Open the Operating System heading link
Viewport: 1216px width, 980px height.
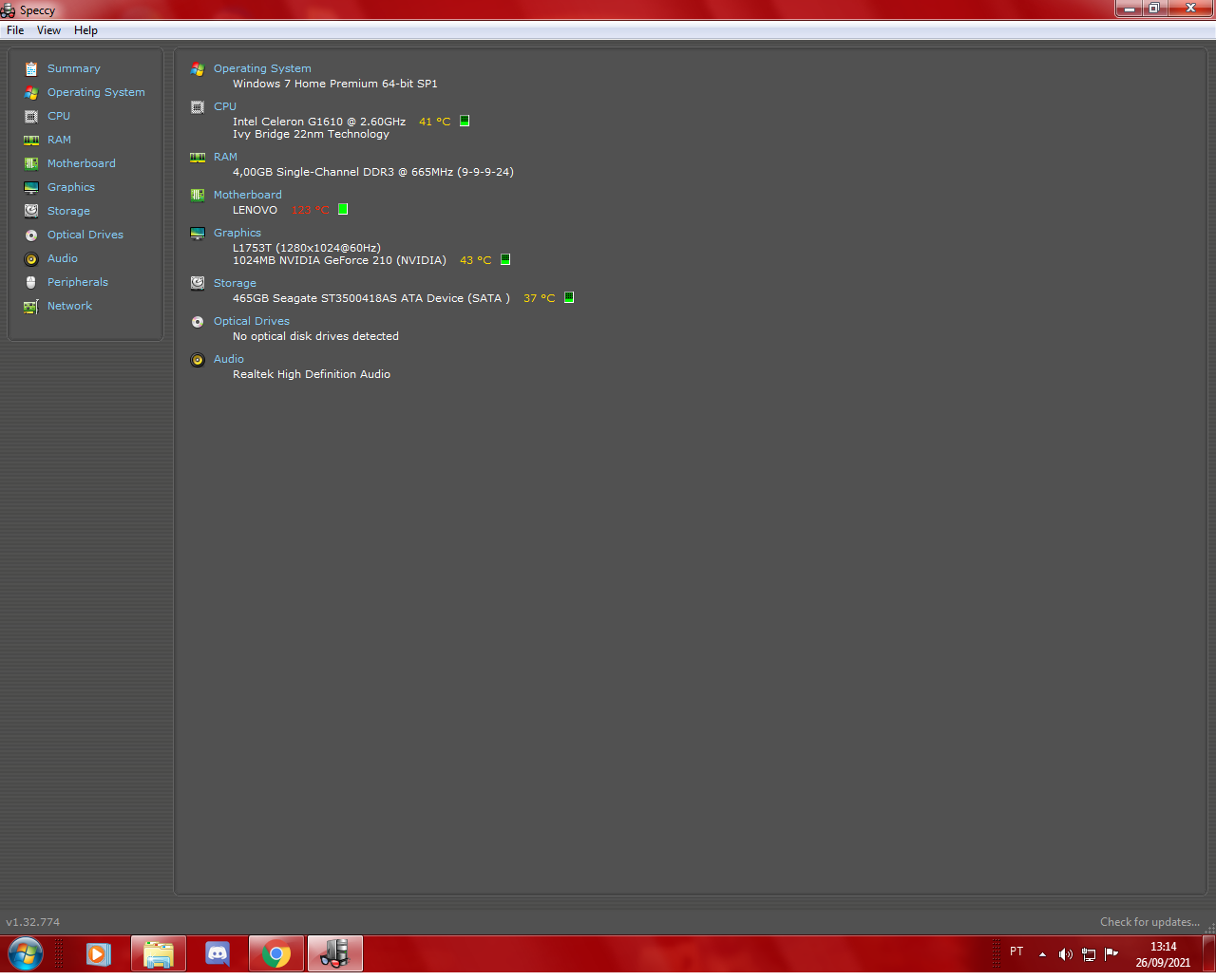pos(262,68)
